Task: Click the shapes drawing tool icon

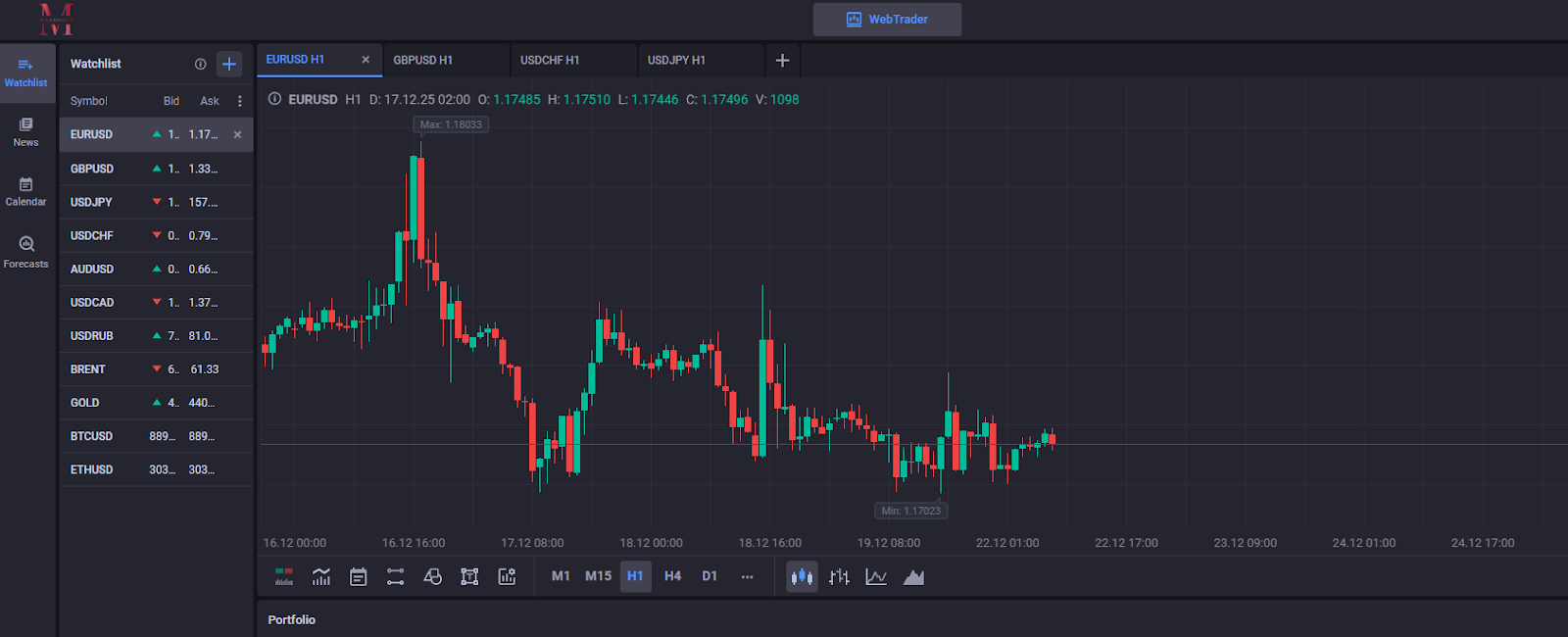Action: [x=432, y=577]
